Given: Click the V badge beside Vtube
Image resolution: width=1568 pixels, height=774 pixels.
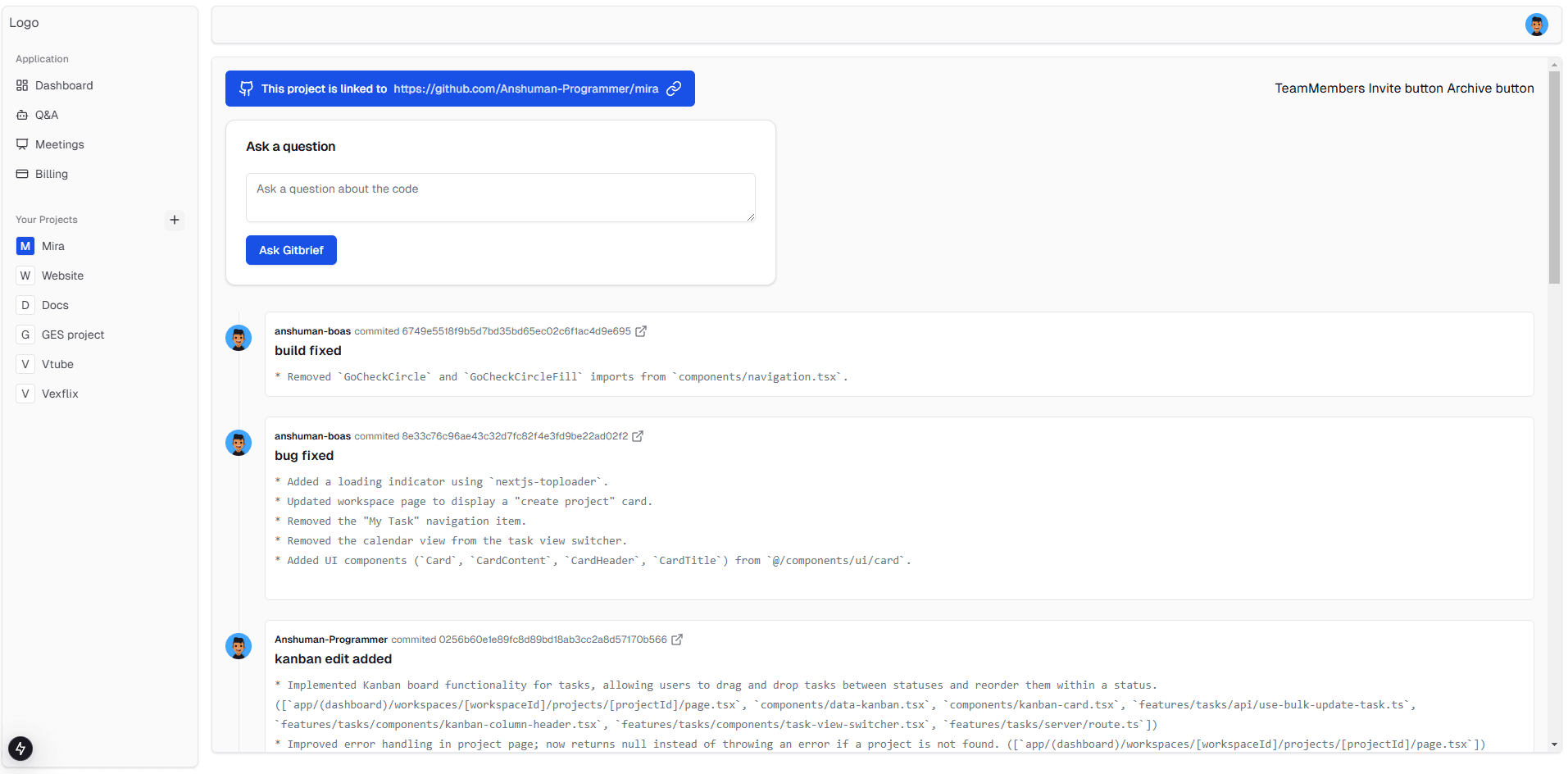Looking at the screenshot, I should (x=25, y=364).
